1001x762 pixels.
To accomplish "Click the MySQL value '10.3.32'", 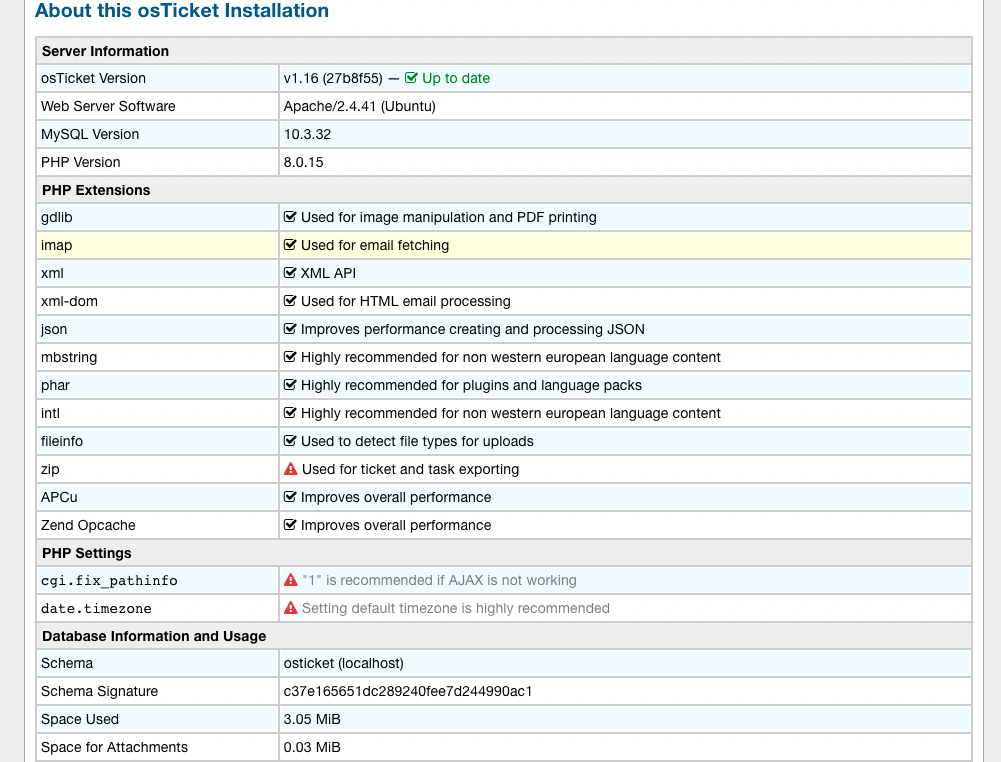I will click(307, 135).
